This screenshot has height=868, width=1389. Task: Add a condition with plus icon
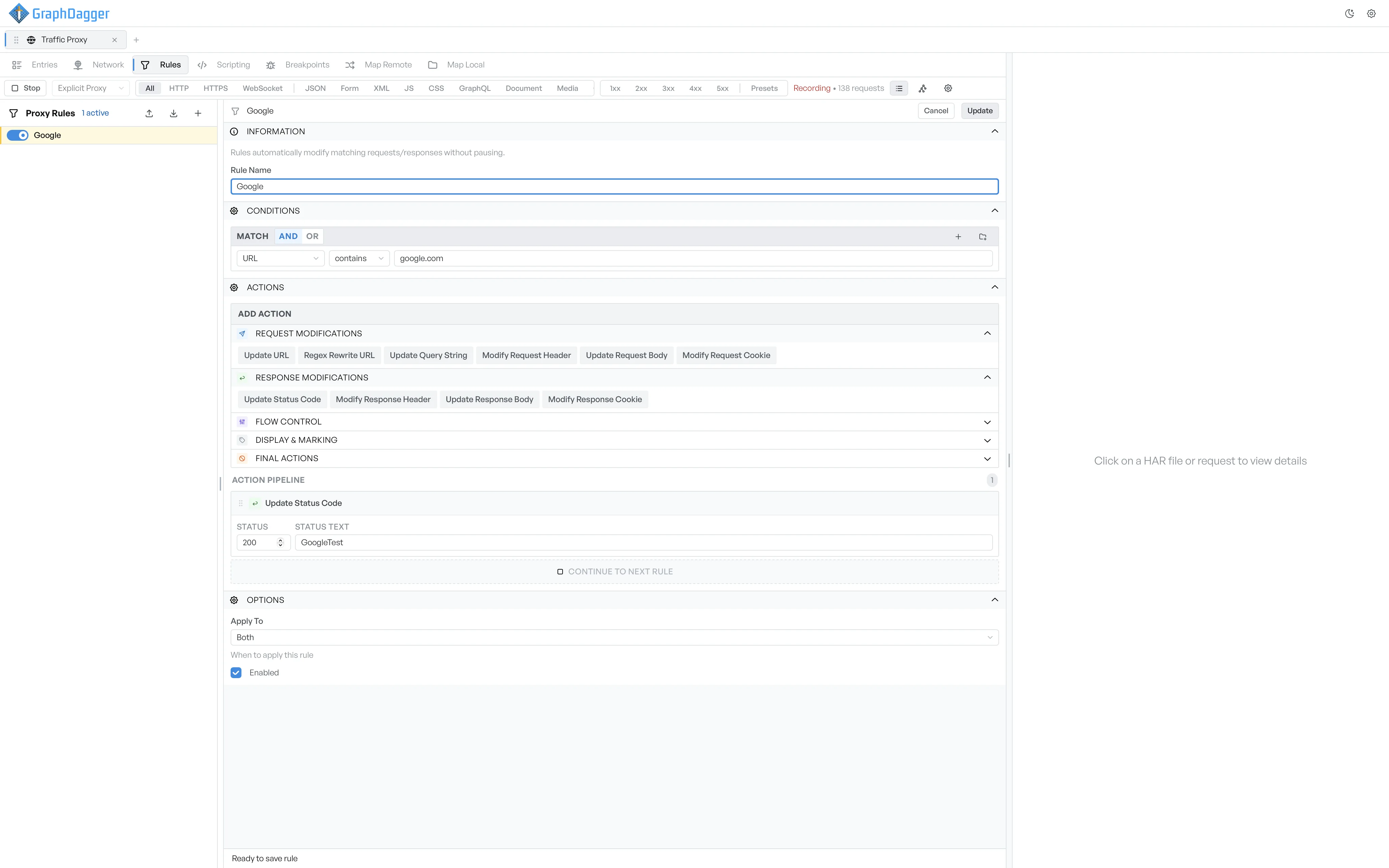point(958,237)
